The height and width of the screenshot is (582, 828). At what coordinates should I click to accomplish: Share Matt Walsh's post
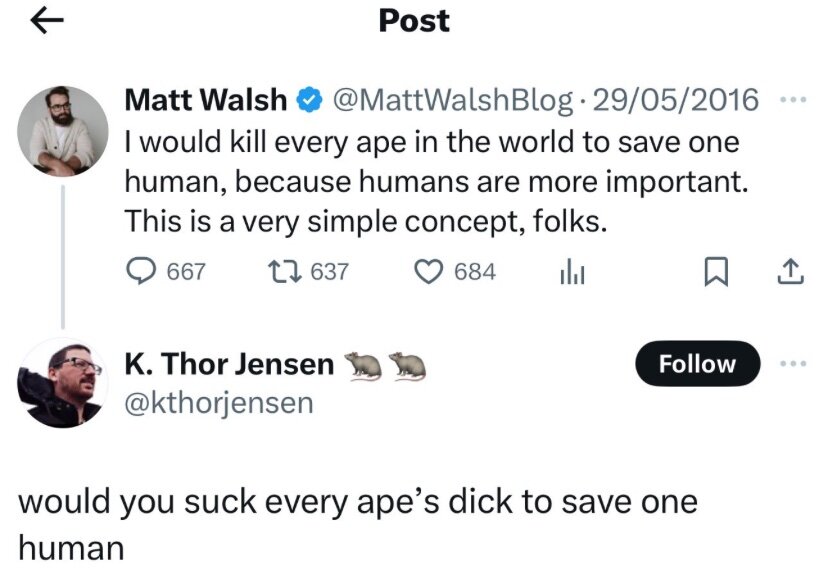click(x=790, y=271)
